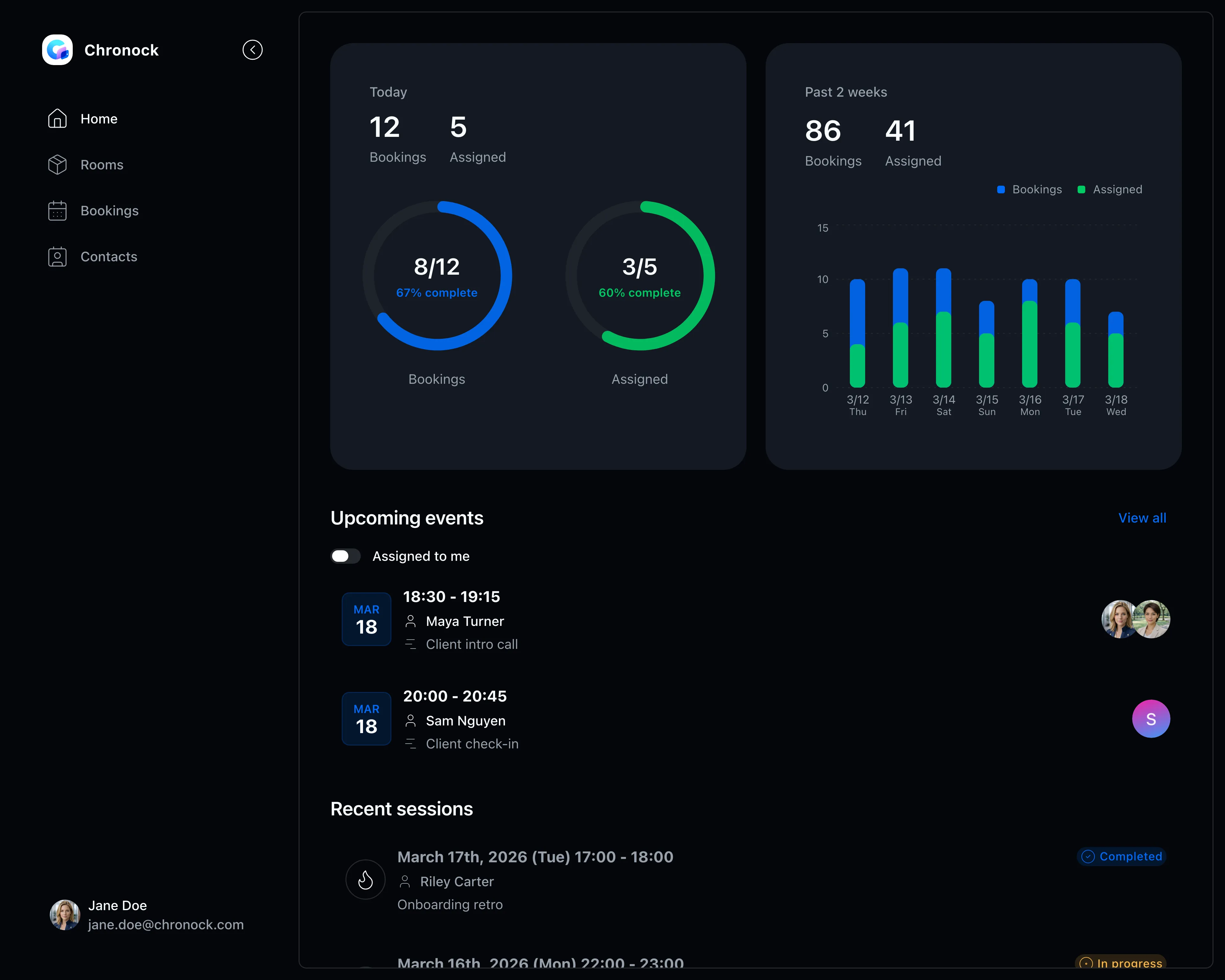Toggle the Bookings legend swatch
Screen dimensions: 1225x980
[1001, 190]
